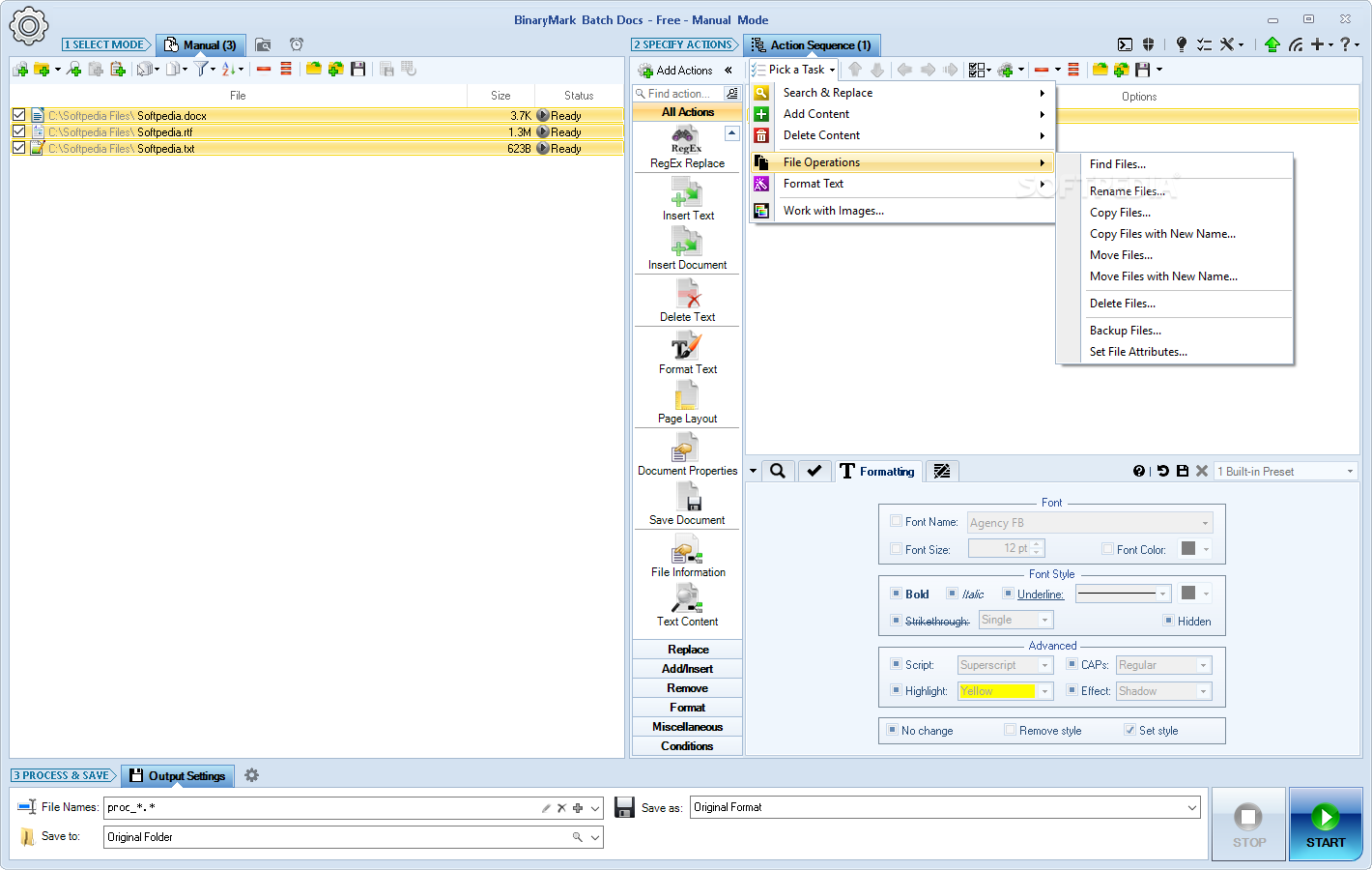Click the search magnifier tab in action panel
Image resolution: width=1372 pixels, height=870 pixels.
(x=778, y=471)
